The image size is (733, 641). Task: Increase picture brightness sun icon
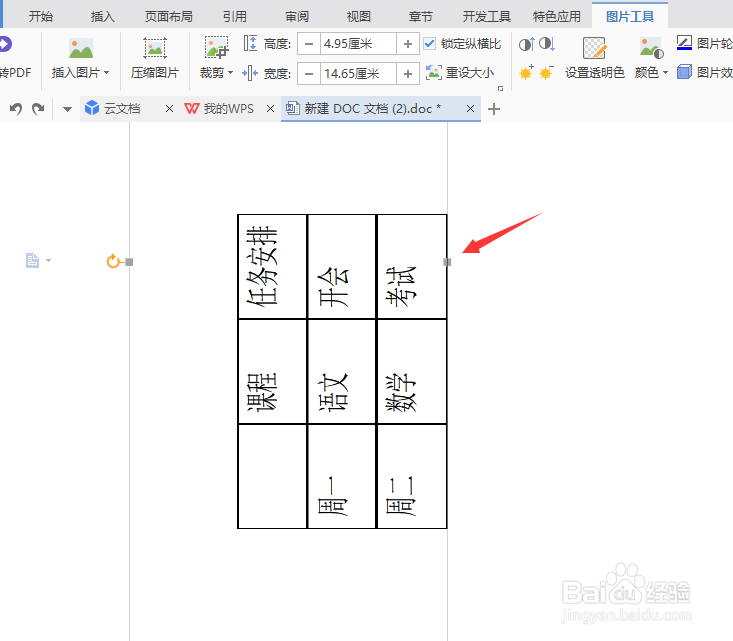[x=527, y=72]
